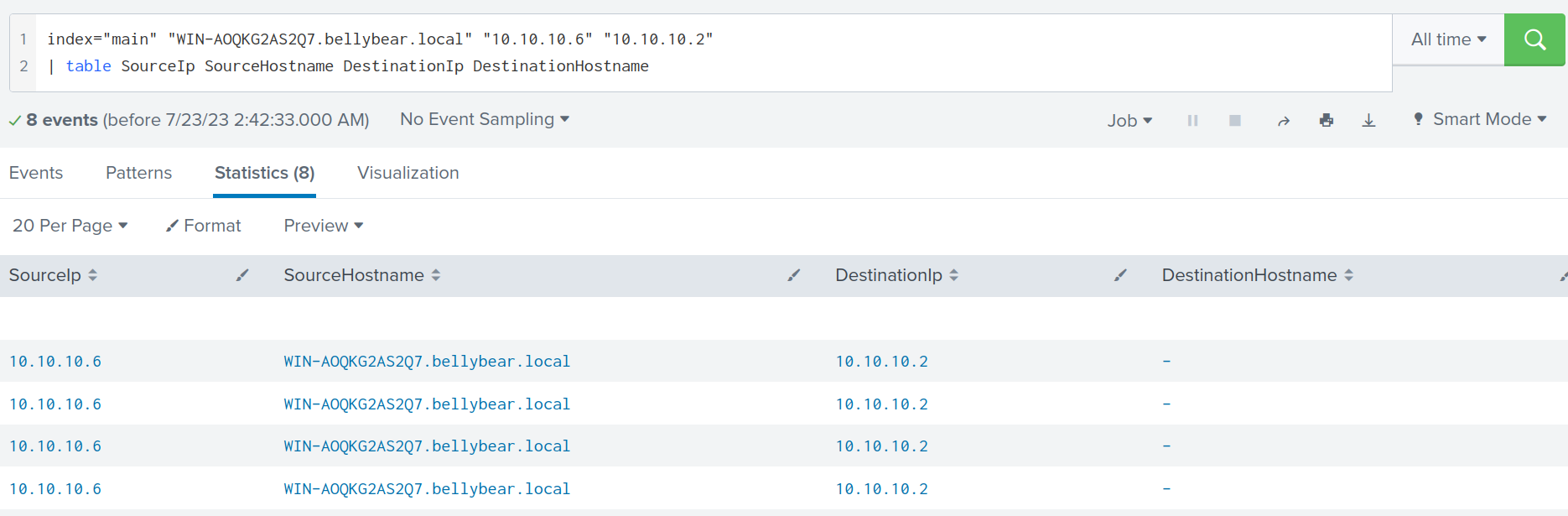The width and height of the screenshot is (1568, 516).
Task: Export results with download icon
Action: [x=1368, y=121]
